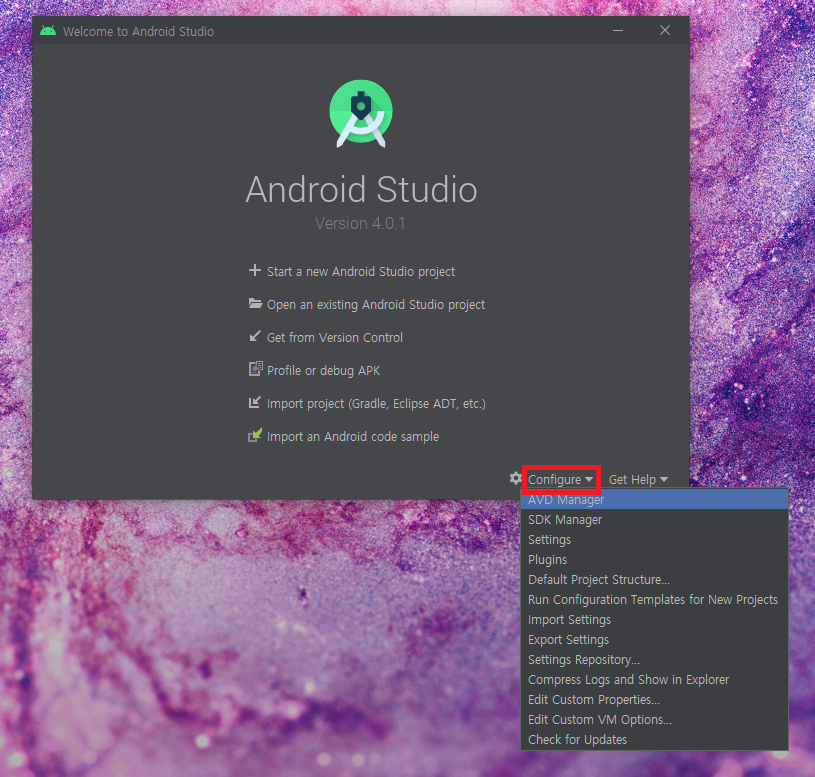Start a new Android Studio project
The width and height of the screenshot is (815, 777).
361,272
